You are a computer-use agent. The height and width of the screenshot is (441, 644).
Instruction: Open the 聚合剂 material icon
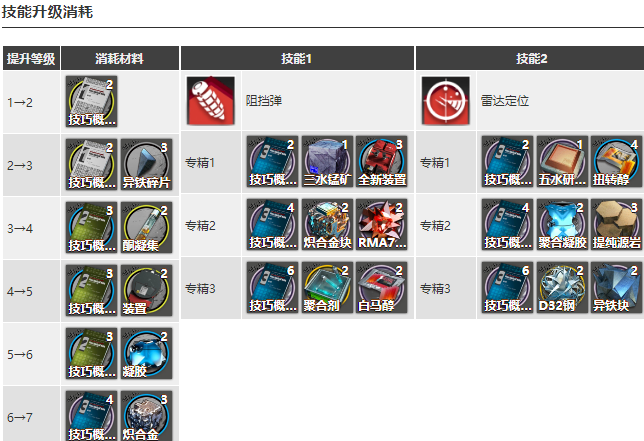click(327, 287)
